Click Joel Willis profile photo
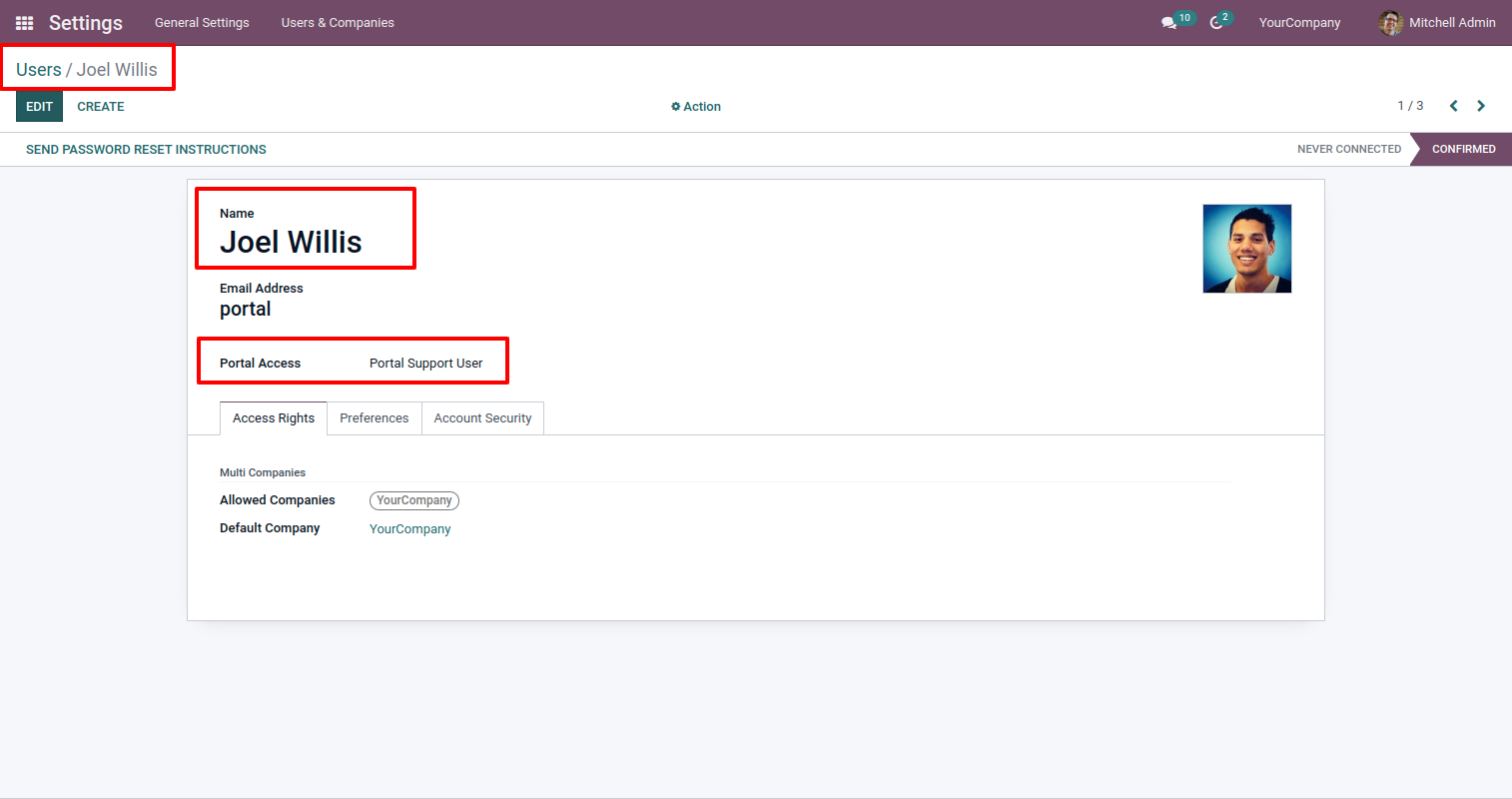1512x799 pixels. click(1247, 249)
